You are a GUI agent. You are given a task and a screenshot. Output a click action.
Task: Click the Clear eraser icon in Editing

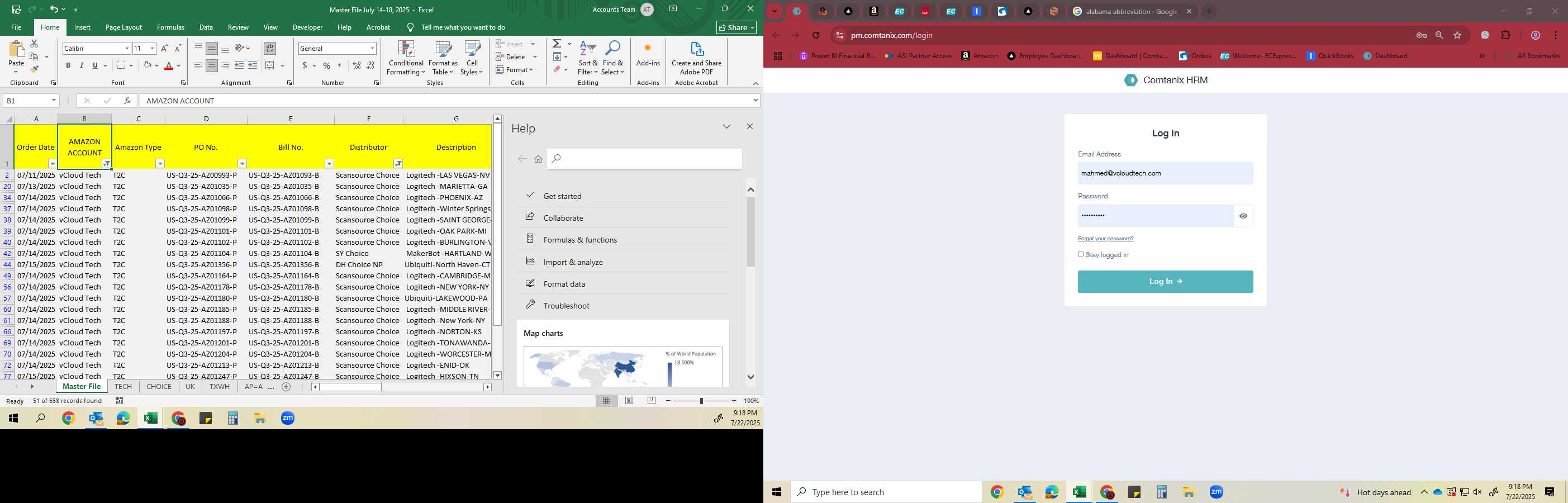point(557,69)
